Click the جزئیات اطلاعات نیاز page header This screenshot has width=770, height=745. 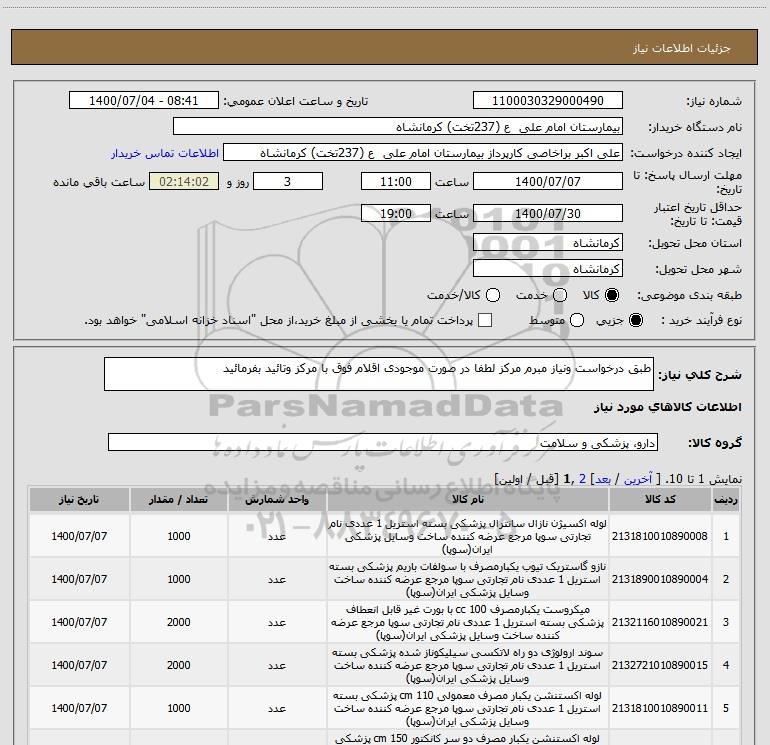click(x=682, y=48)
